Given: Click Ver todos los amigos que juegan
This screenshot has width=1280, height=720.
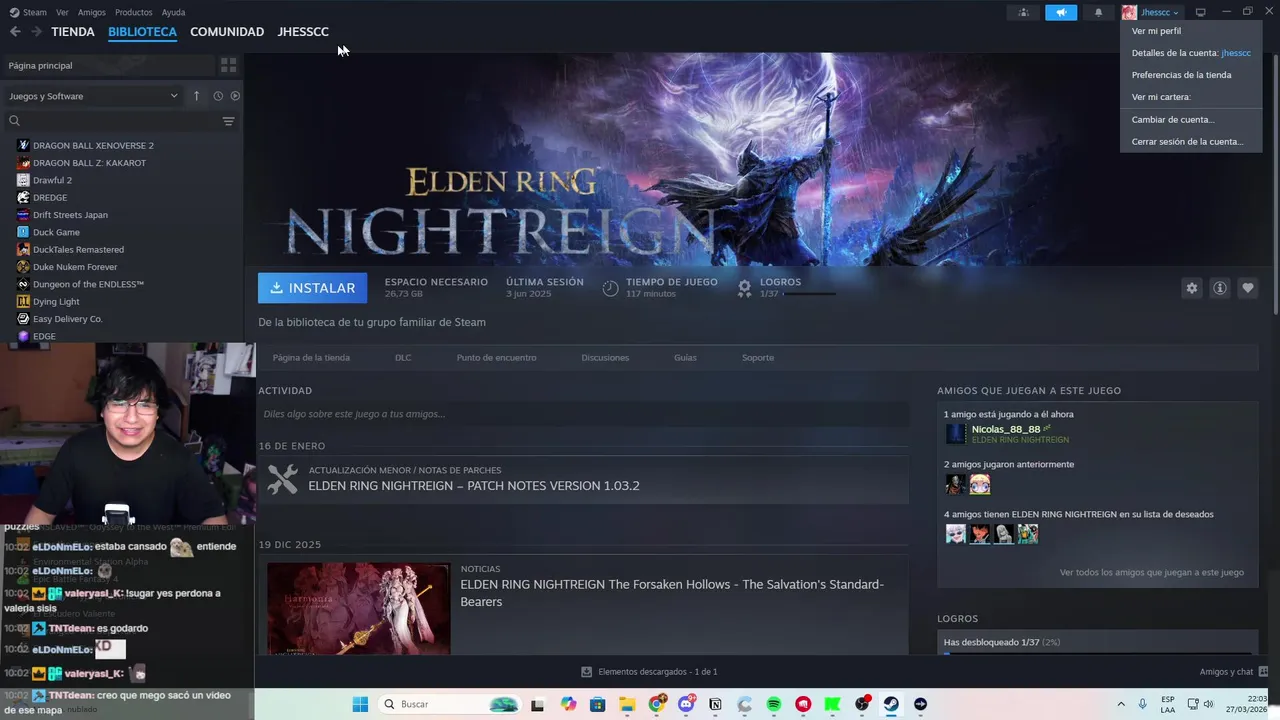Looking at the screenshot, I should (x=1151, y=573).
